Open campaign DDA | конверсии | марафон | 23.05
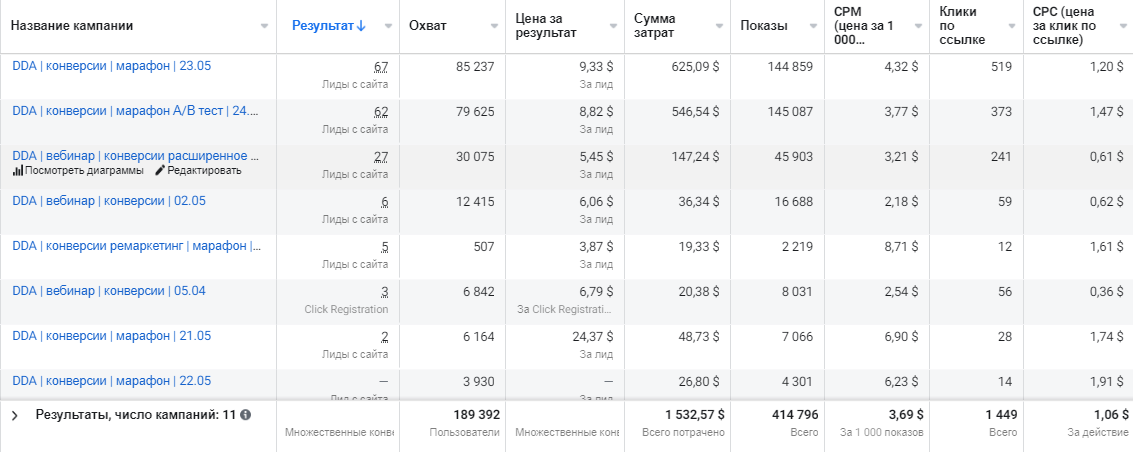 pyautogui.click(x=112, y=66)
